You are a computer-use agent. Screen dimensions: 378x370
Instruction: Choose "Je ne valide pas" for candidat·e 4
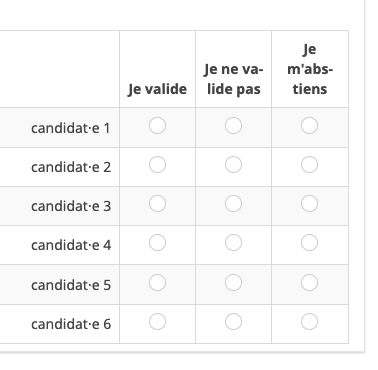pyautogui.click(x=233, y=243)
